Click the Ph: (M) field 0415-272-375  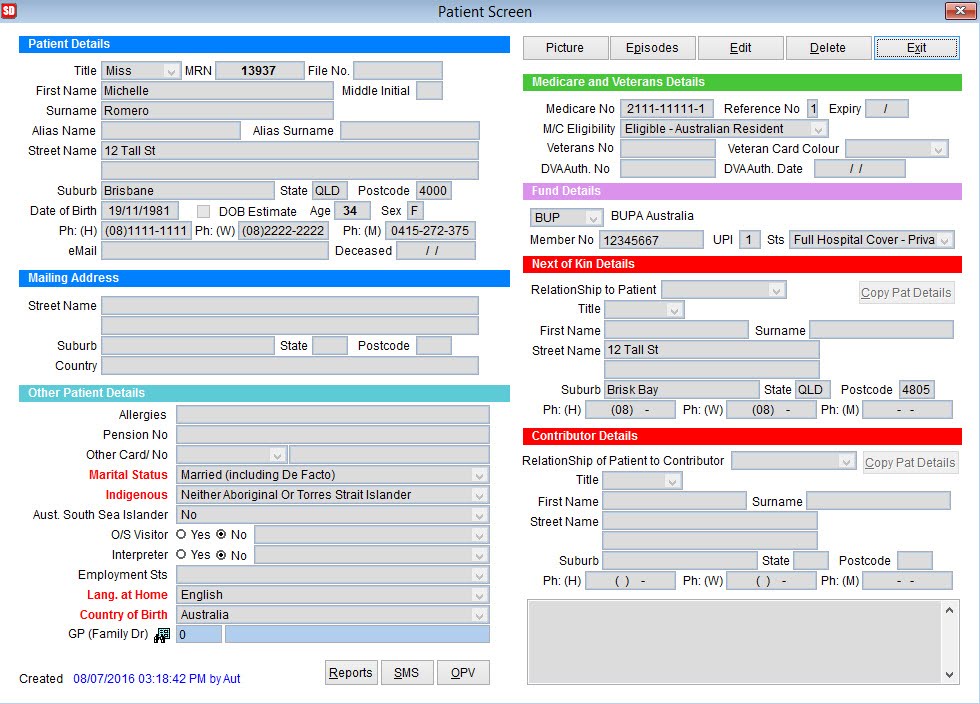tap(430, 231)
